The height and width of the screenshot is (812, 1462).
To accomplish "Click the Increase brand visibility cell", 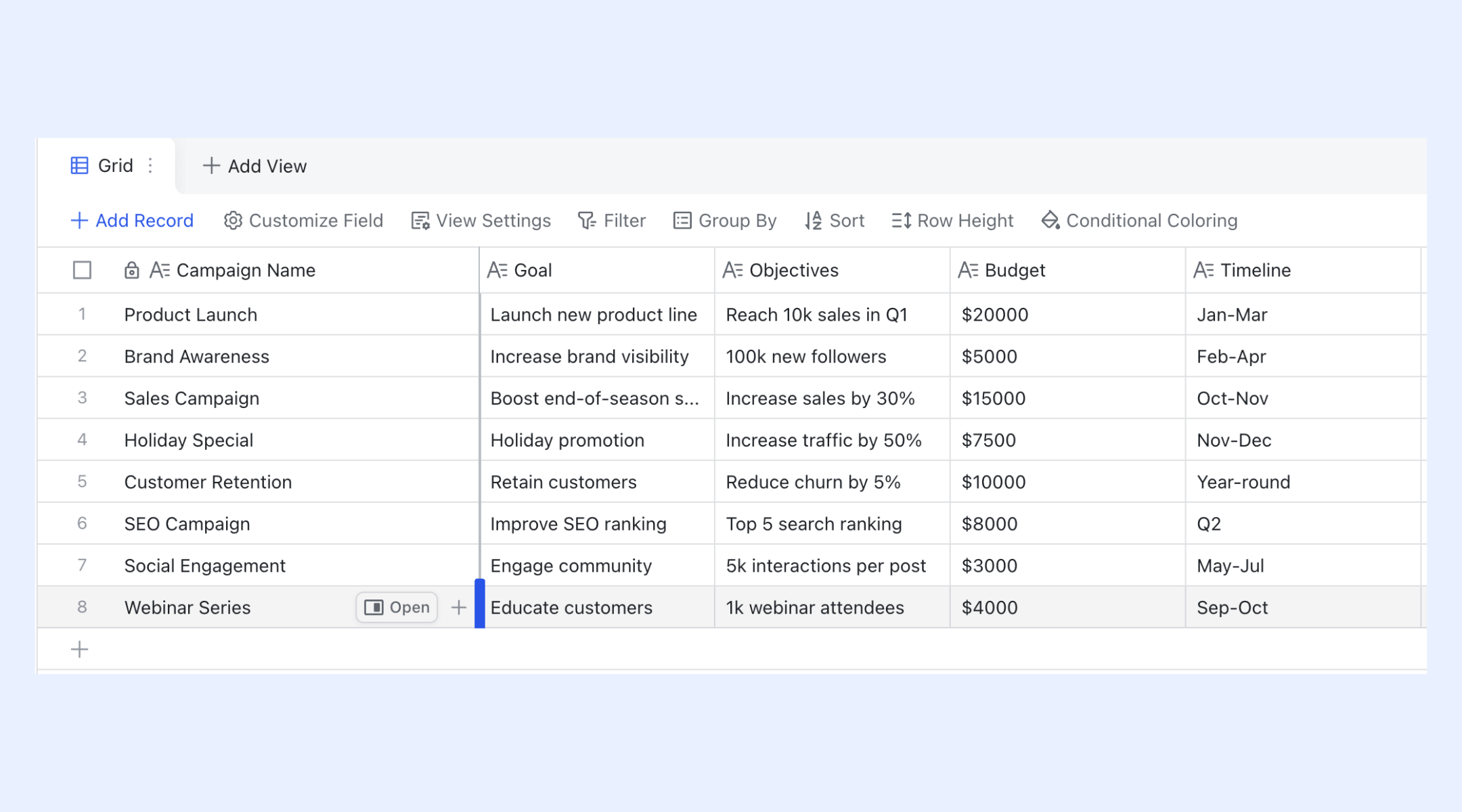I will point(597,357).
